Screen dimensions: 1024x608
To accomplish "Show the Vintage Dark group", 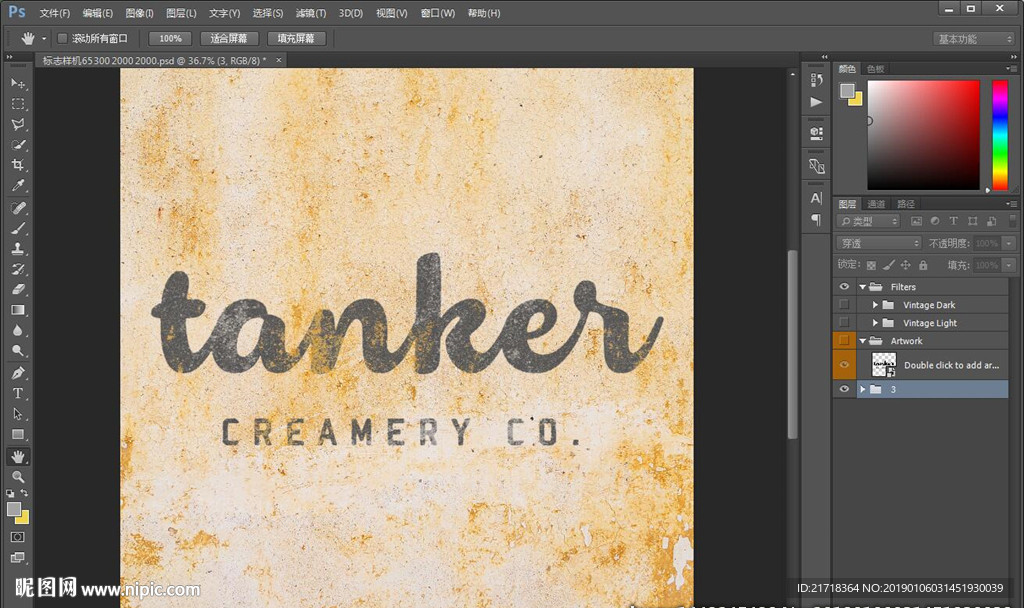I will point(844,304).
